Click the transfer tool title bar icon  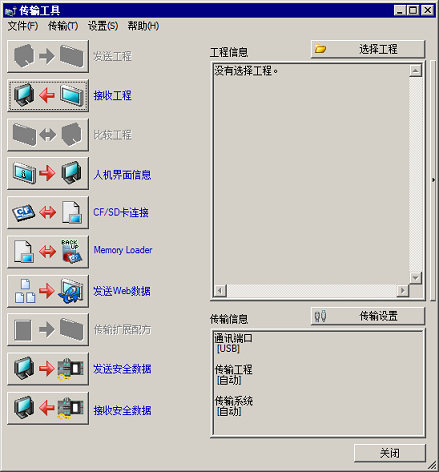11,11
